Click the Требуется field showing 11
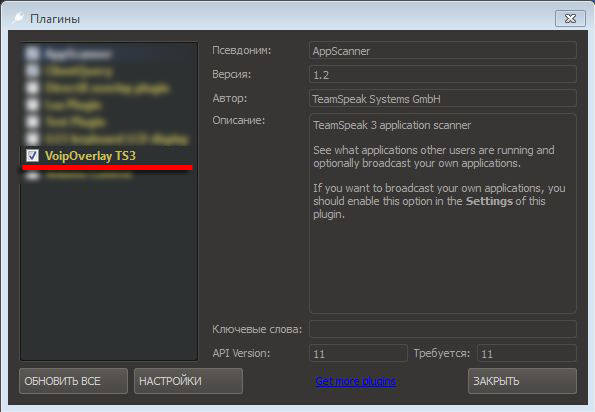595x412 pixels. (x=527, y=353)
